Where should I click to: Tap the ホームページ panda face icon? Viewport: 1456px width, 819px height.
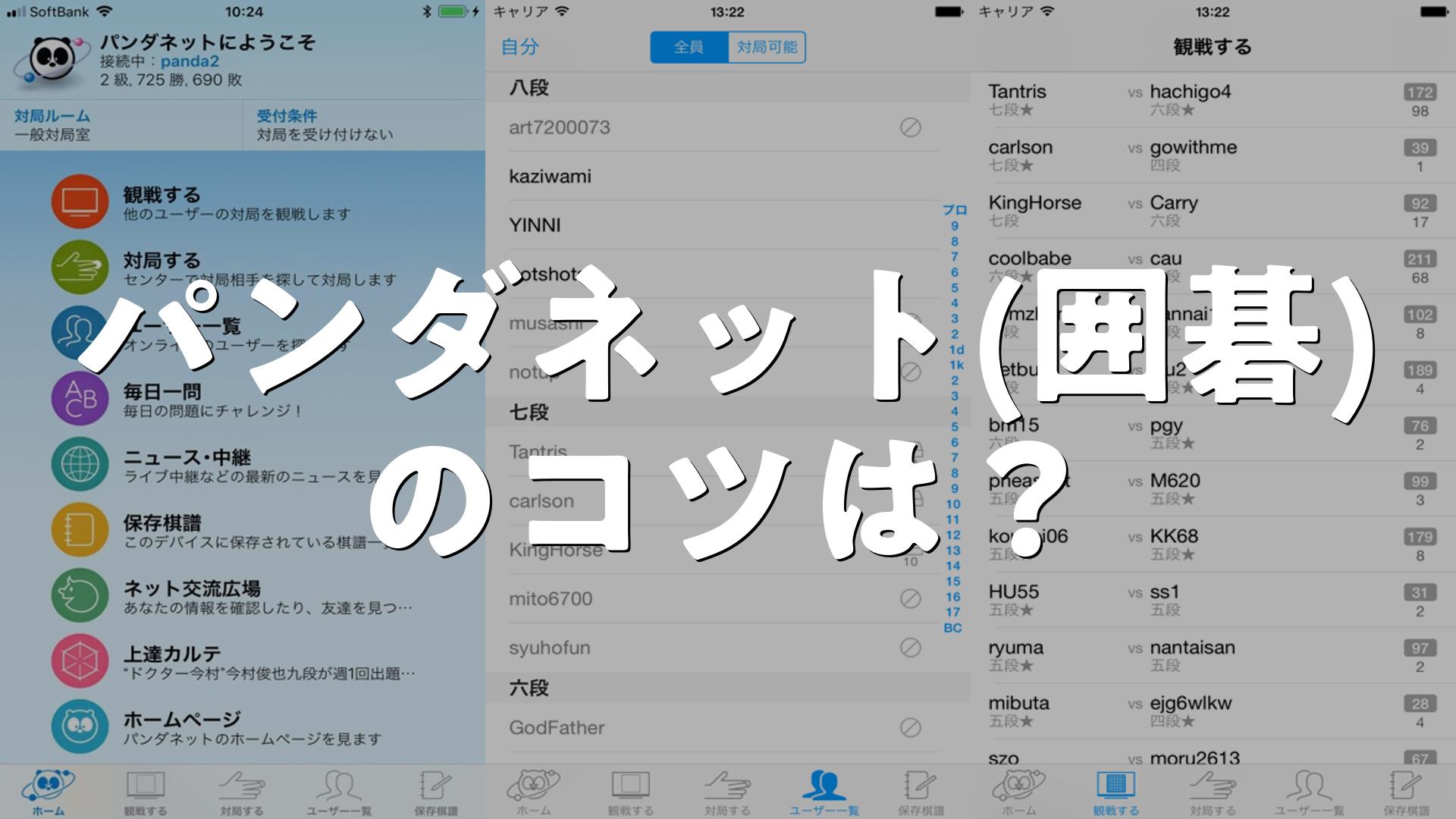click(80, 726)
